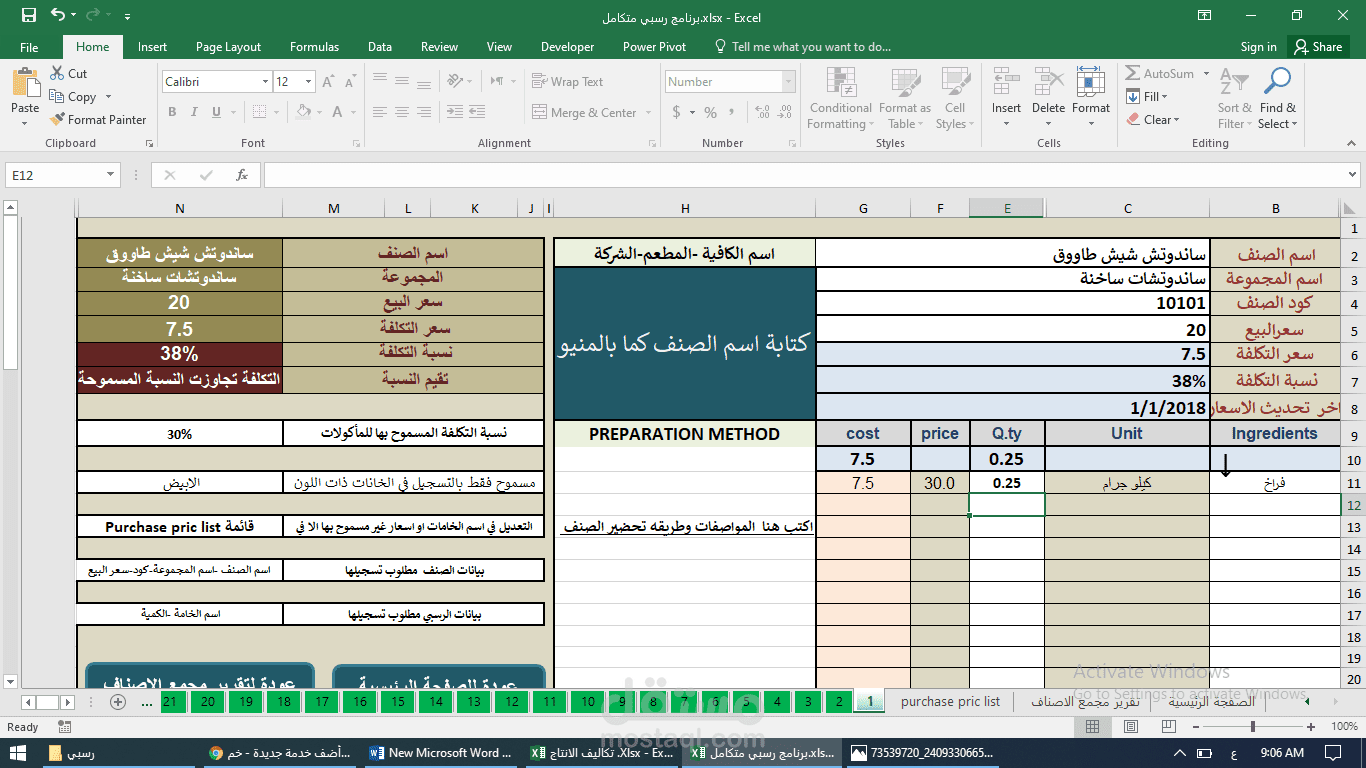Open the Orientation text rotation icon
This screenshot has height=768, width=1366.
457,82
